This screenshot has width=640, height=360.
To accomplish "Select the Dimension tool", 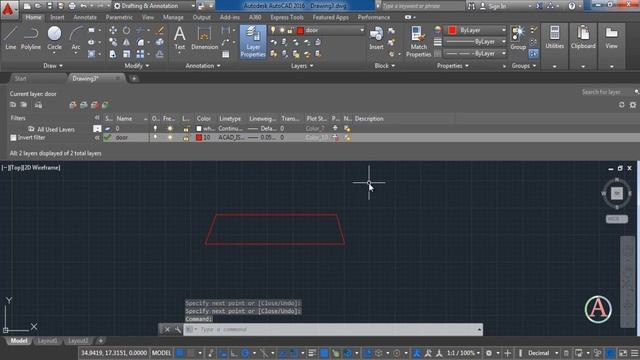I will coord(204,38).
